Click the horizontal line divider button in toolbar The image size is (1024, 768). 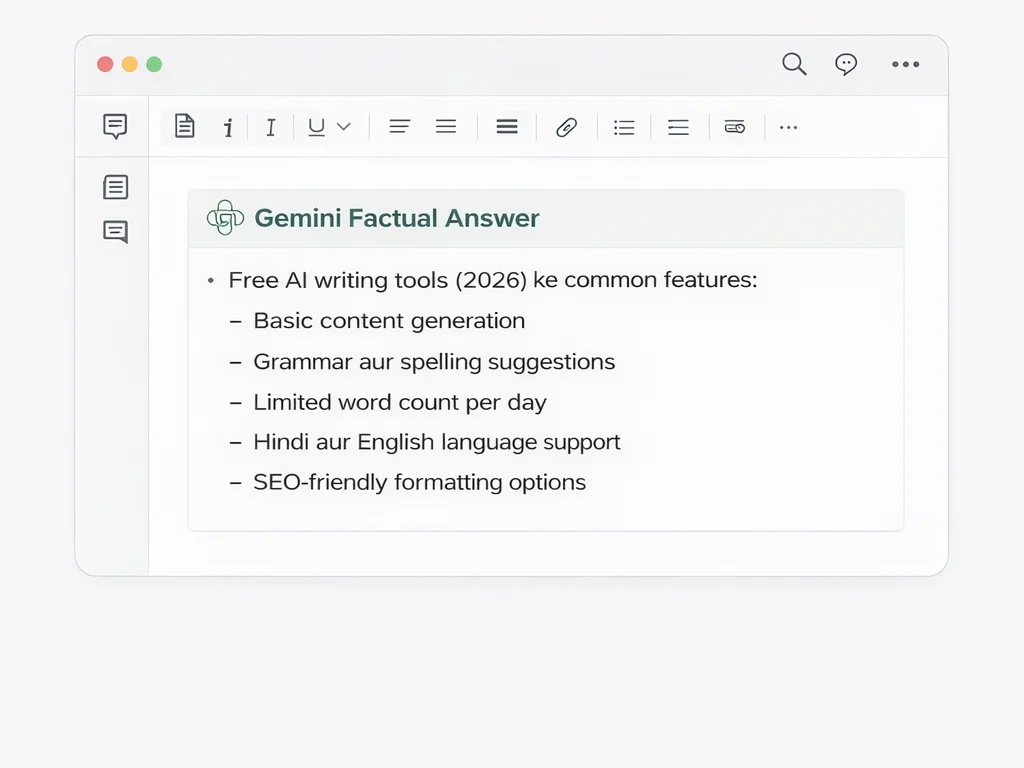(507, 127)
